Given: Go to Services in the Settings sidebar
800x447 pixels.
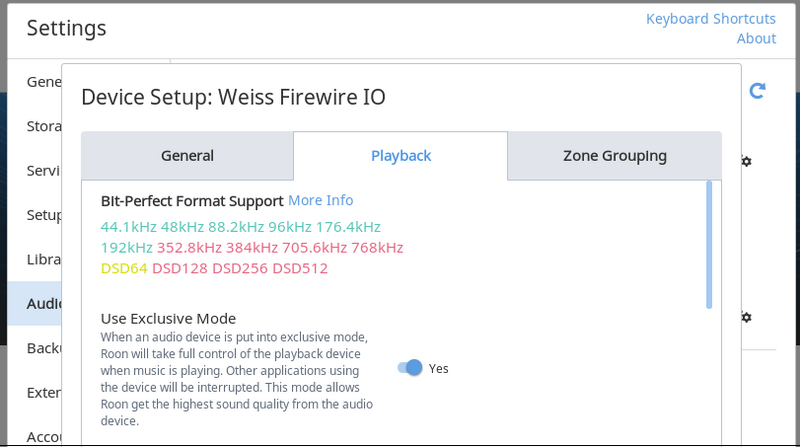Looking at the screenshot, I should click(x=42, y=170).
